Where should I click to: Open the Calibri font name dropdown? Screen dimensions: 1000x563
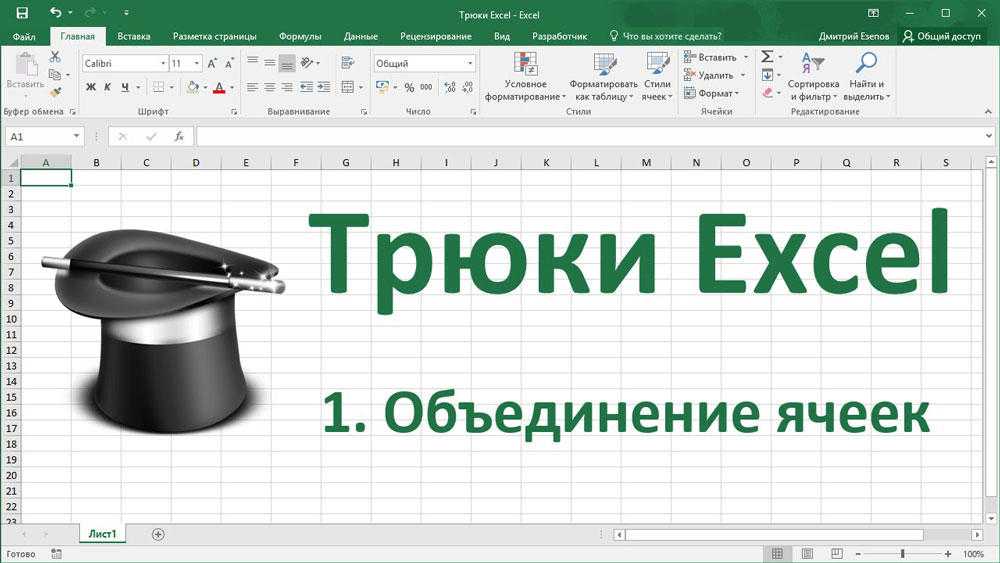[162, 63]
